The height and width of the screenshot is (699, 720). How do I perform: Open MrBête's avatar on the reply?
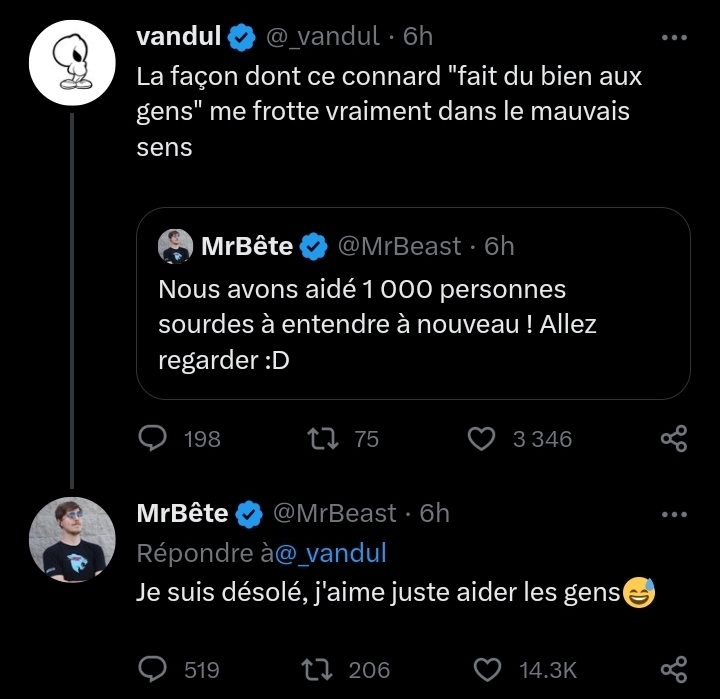70,541
